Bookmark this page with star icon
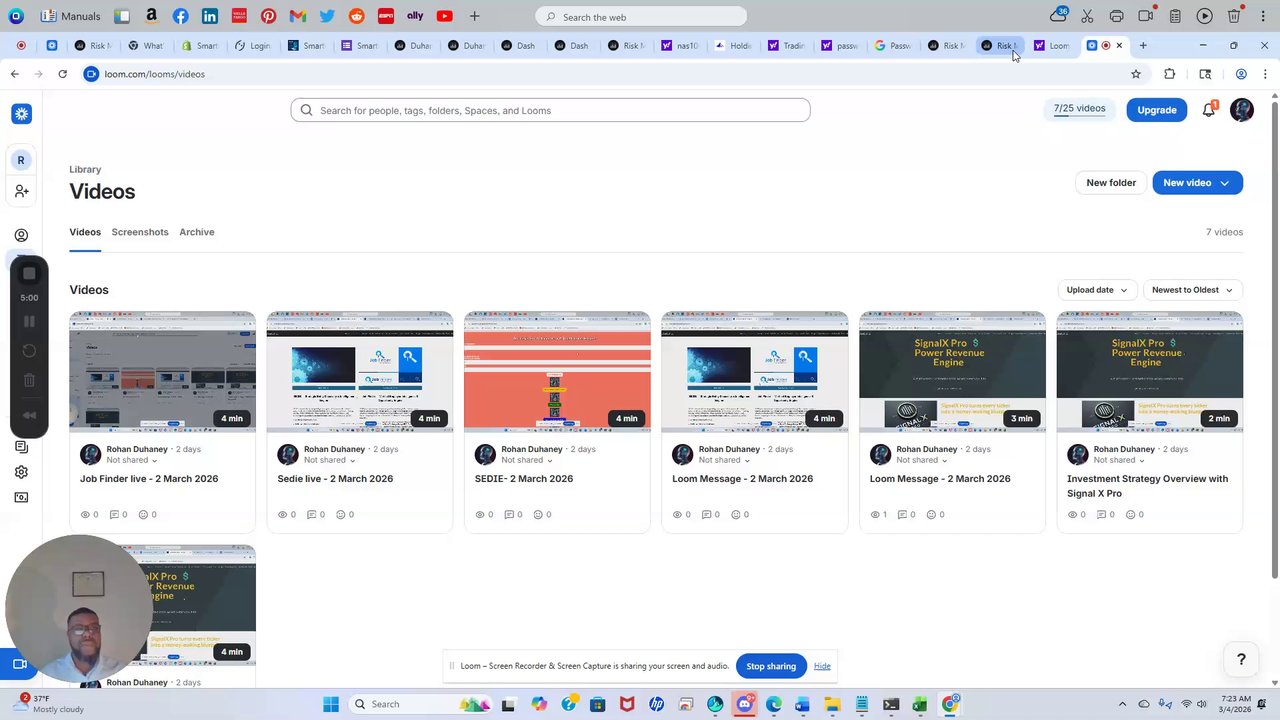The height and width of the screenshot is (720, 1280). click(1136, 74)
